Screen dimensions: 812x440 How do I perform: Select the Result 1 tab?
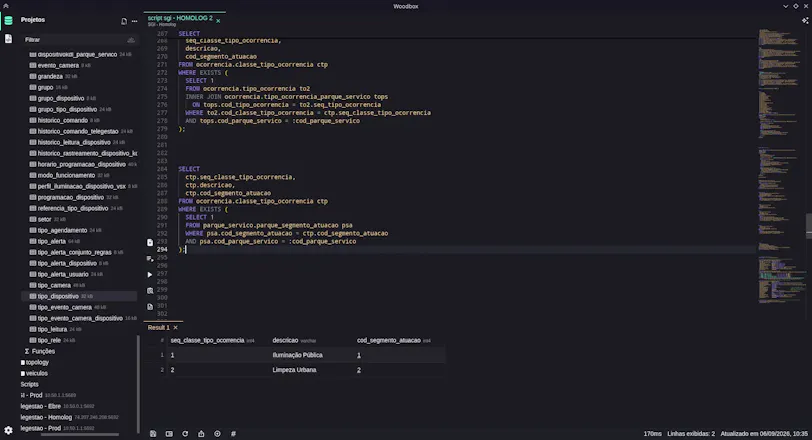(158, 328)
